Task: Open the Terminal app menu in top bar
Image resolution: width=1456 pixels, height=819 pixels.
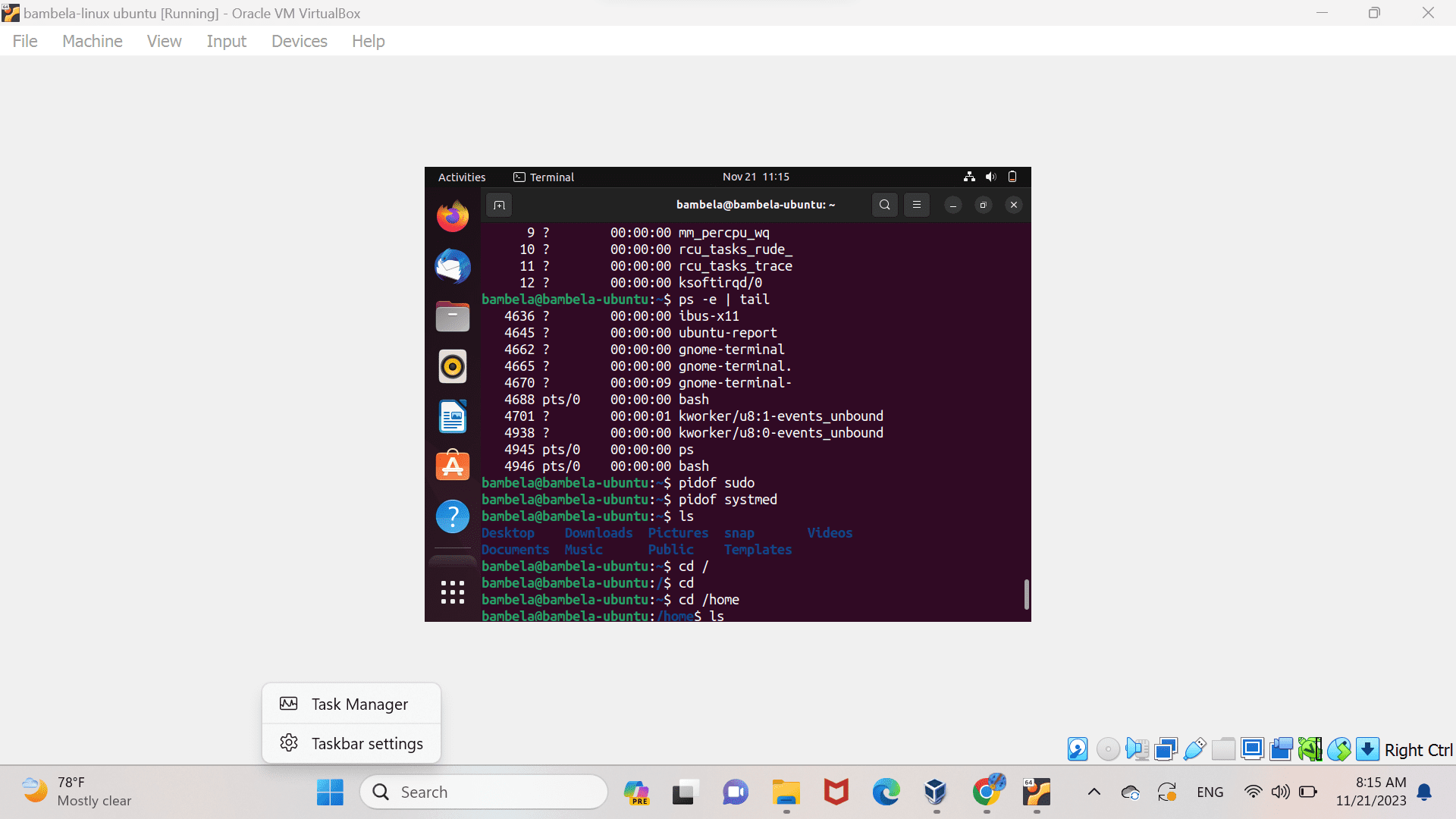Action: pos(544,177)
